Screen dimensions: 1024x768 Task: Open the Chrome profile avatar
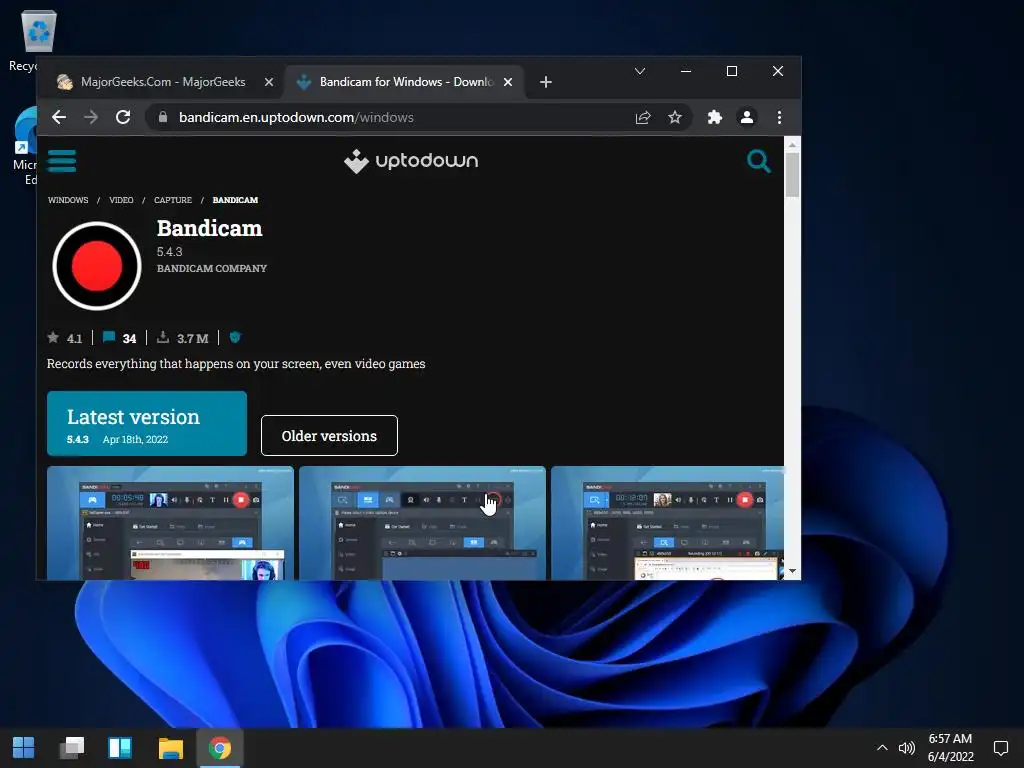[746, 117]
